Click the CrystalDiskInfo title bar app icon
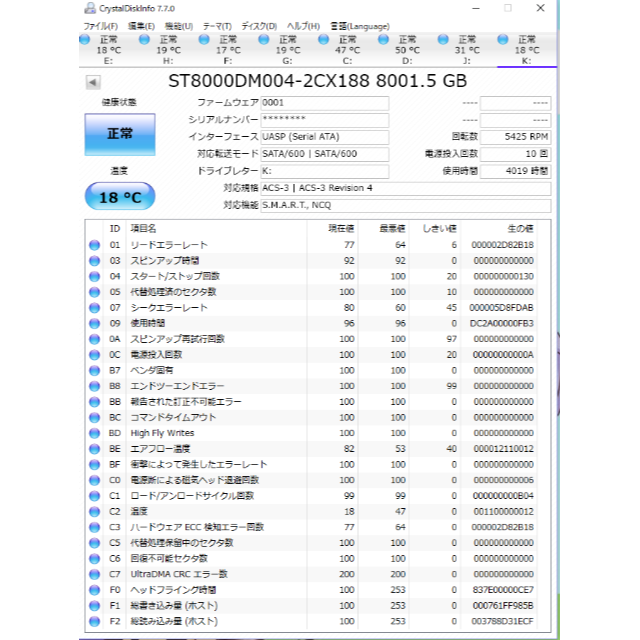The width and height of the screenshot is (640, 640). click(x=90, y=8)
